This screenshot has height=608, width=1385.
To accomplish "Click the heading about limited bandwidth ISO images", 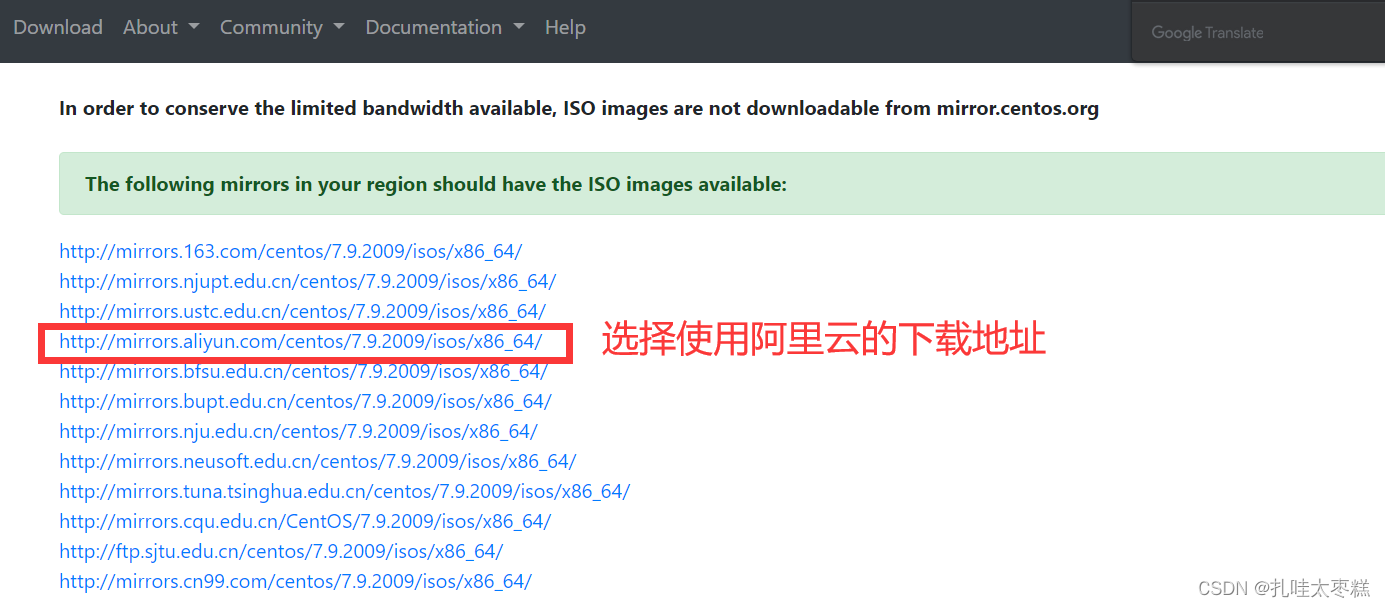I will 579,108.
